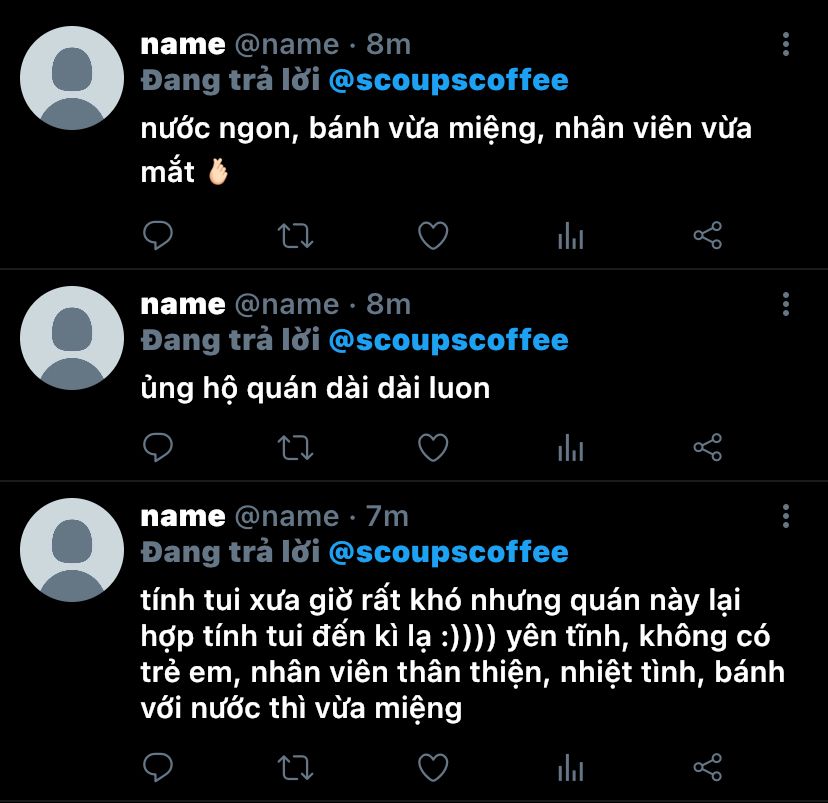Image resolution: width=828 pixels, height=803 pixels.
Task: Open profile avatar of the 7m tweet
Action: (x=72, y=550)
